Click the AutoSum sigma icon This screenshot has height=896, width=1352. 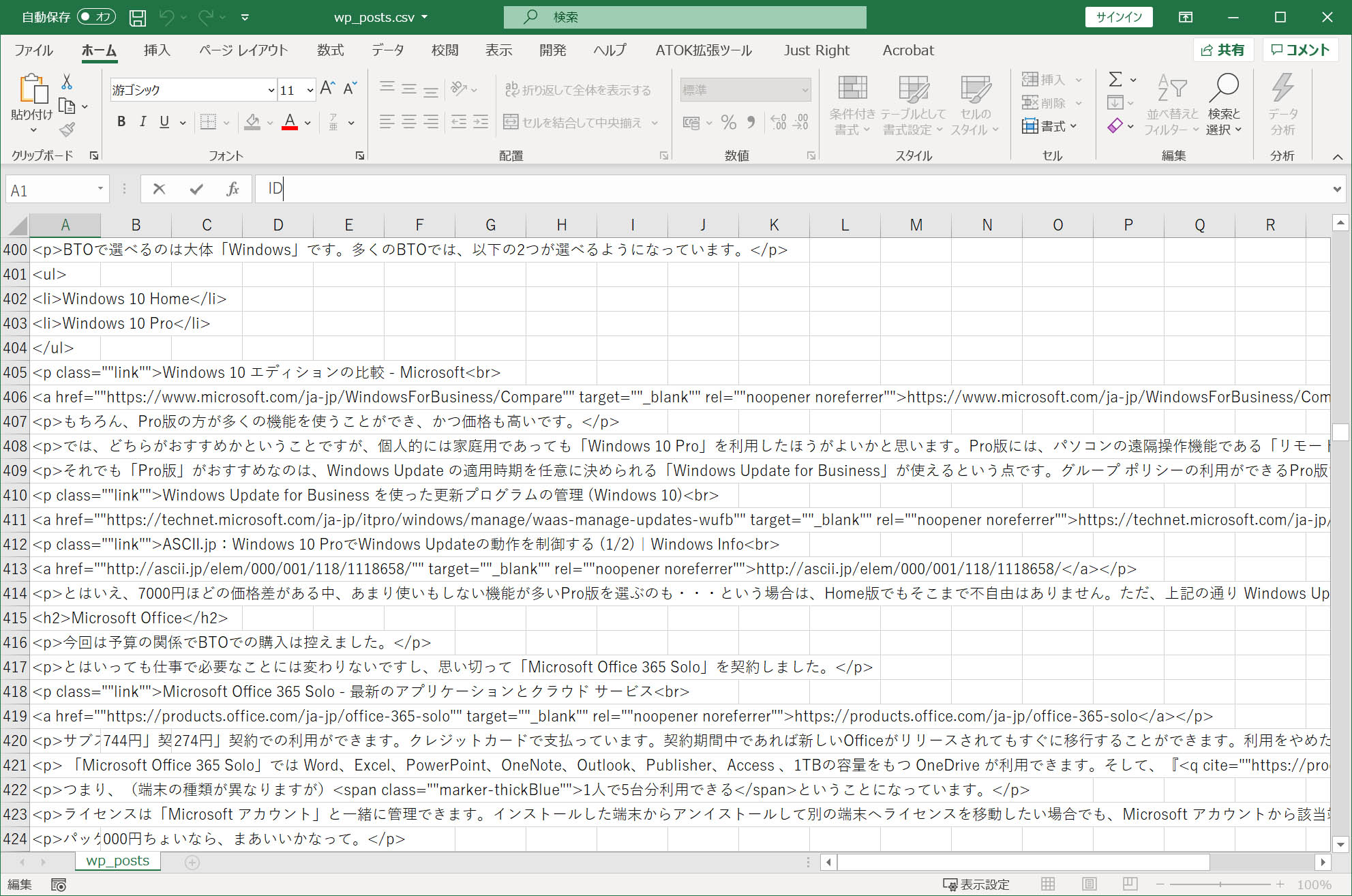coord(1115,80)
